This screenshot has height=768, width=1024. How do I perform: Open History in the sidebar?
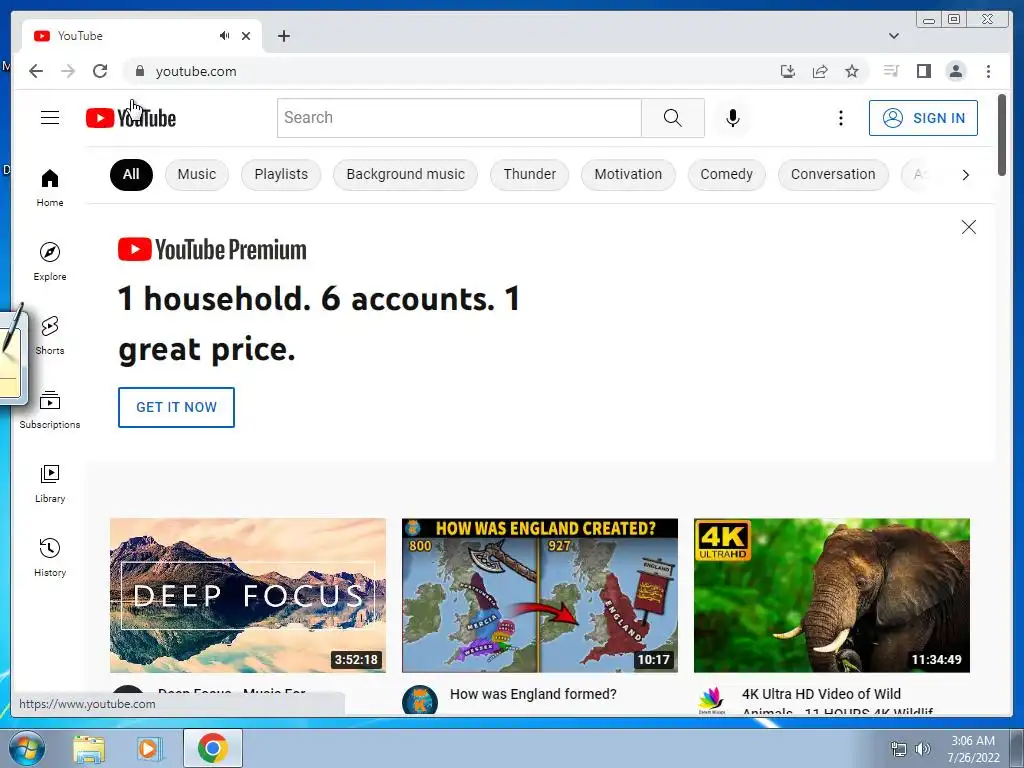tap(50, 557)
